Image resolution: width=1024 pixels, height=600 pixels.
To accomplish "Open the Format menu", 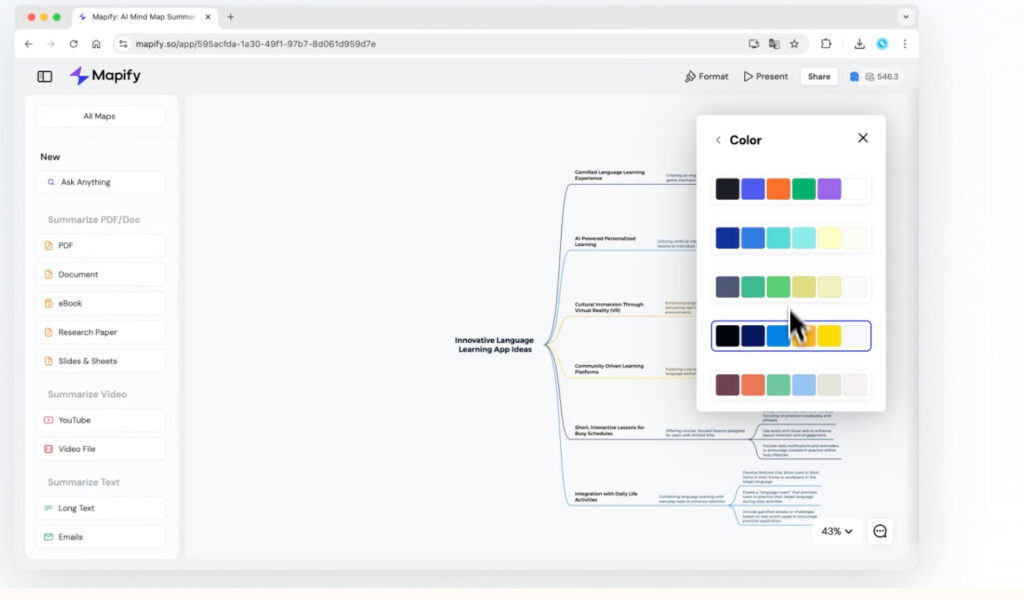I will click(707, 76).
